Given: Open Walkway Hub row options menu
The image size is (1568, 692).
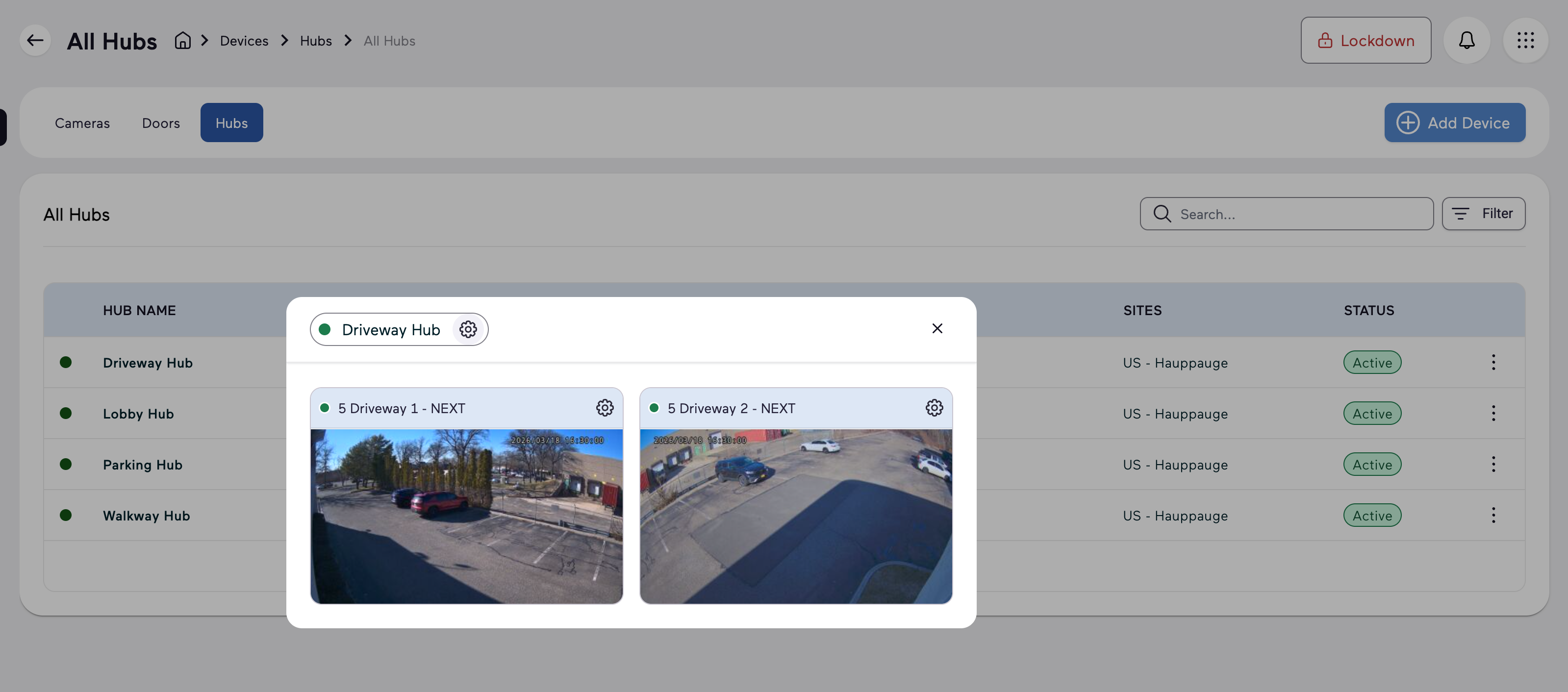Looking at the screenshot, I should tap(1492, 516).
